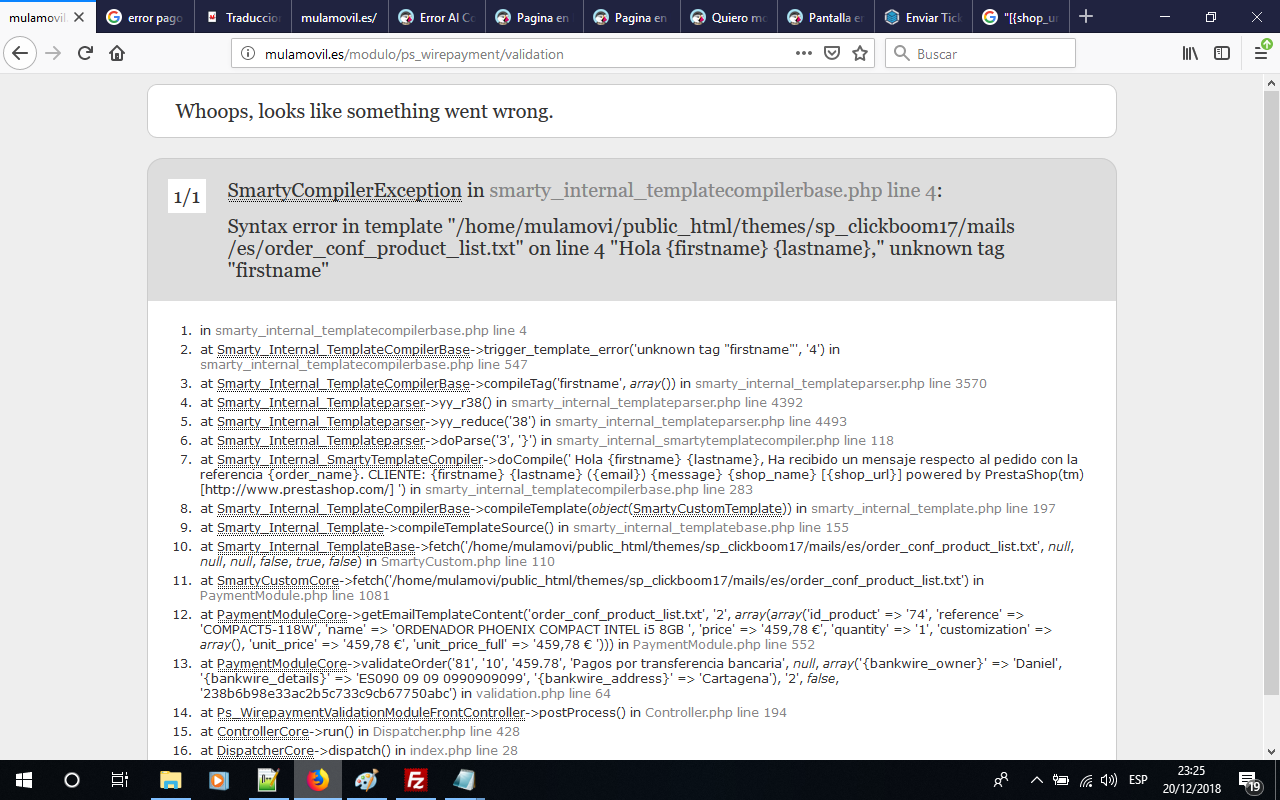Open Windows Task View

[x=120, y=780]
